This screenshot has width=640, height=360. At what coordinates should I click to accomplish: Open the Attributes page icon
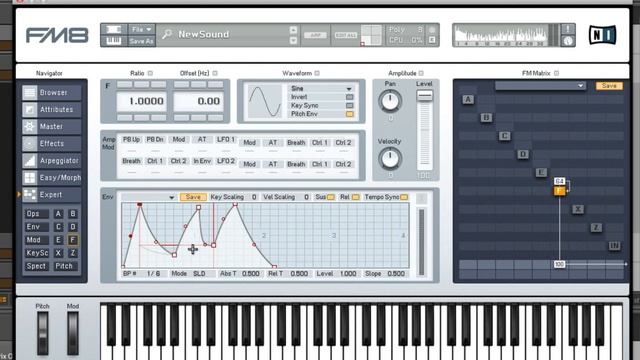point(29,110)
